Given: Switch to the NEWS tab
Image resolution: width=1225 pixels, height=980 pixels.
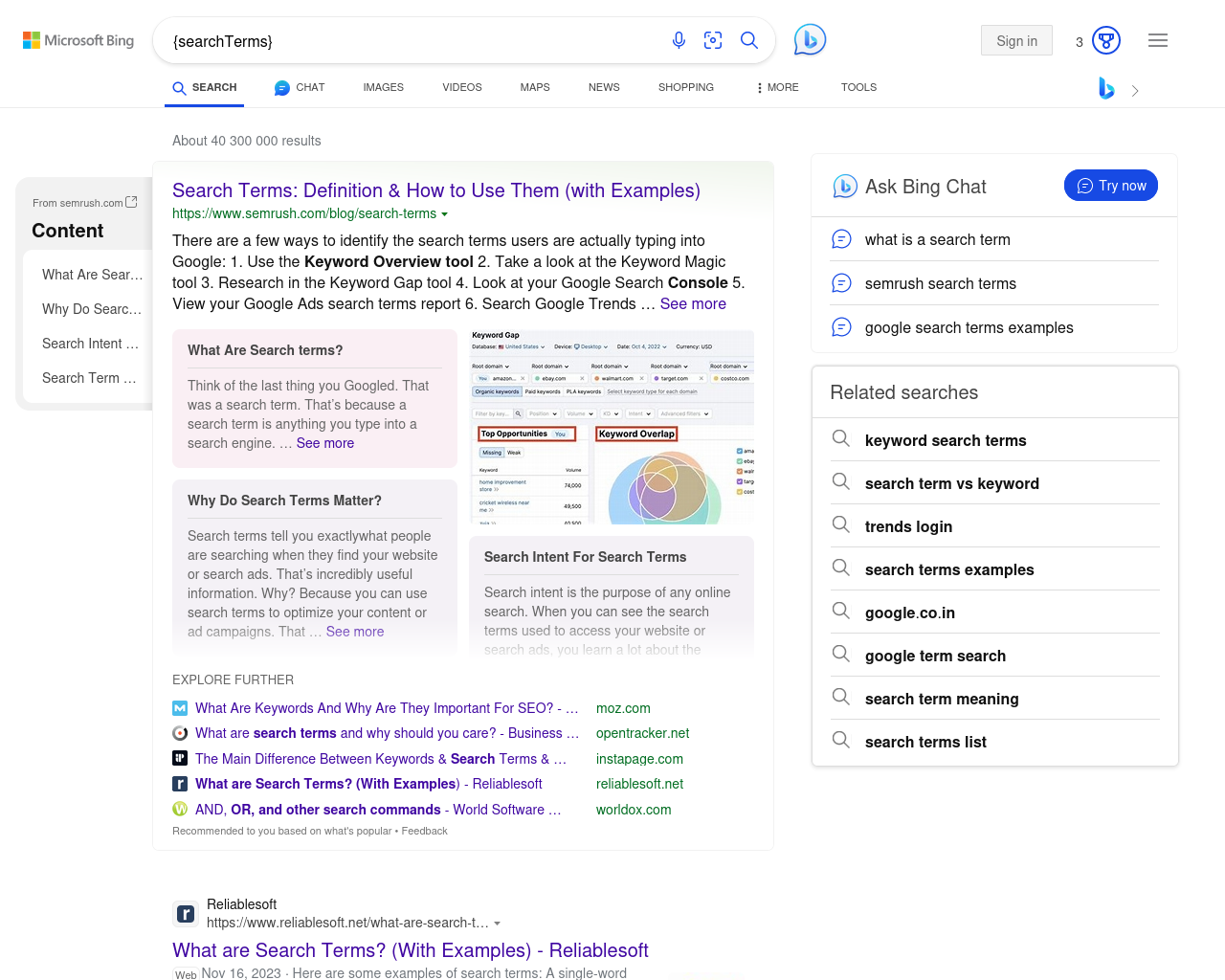Looking at the screenshot, I should pos(604,87).
